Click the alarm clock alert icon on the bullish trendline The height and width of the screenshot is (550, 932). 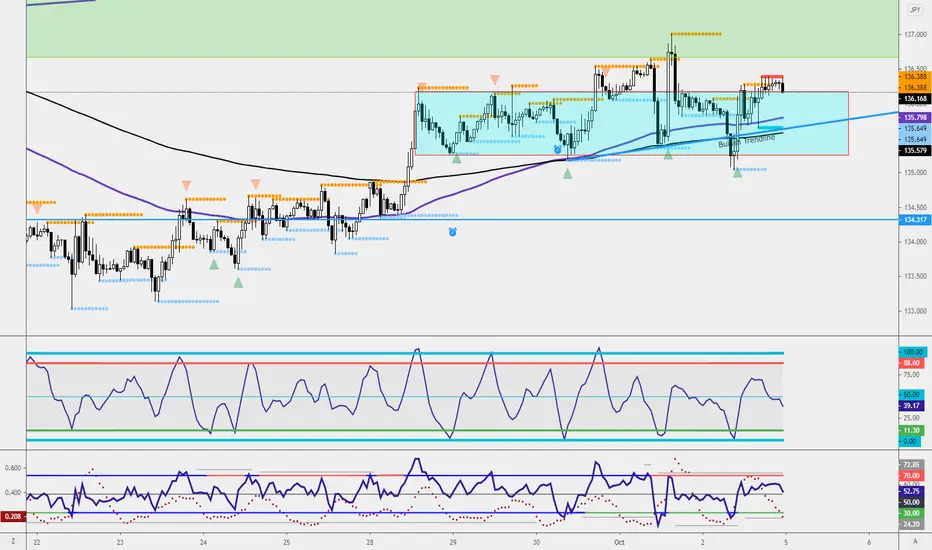(x=558, y=149)
